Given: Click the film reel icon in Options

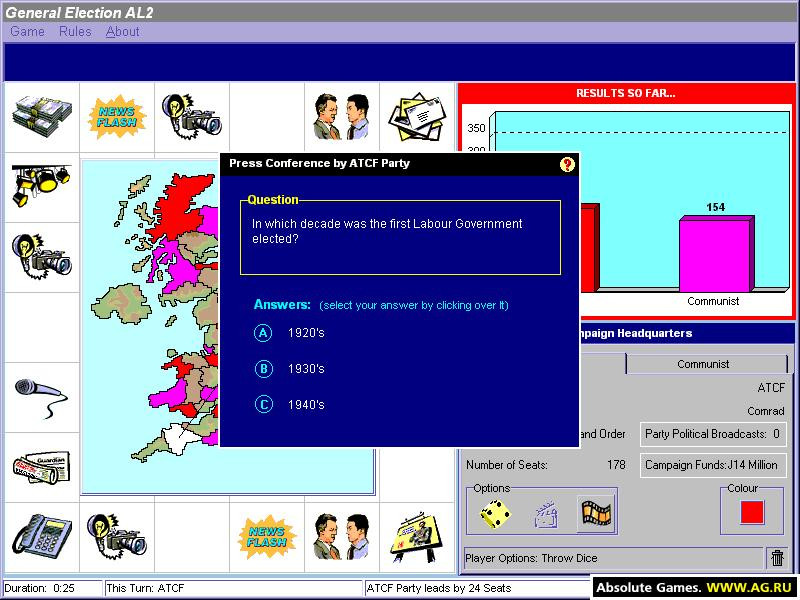Looking at the screenshot, I should (596, 514).
